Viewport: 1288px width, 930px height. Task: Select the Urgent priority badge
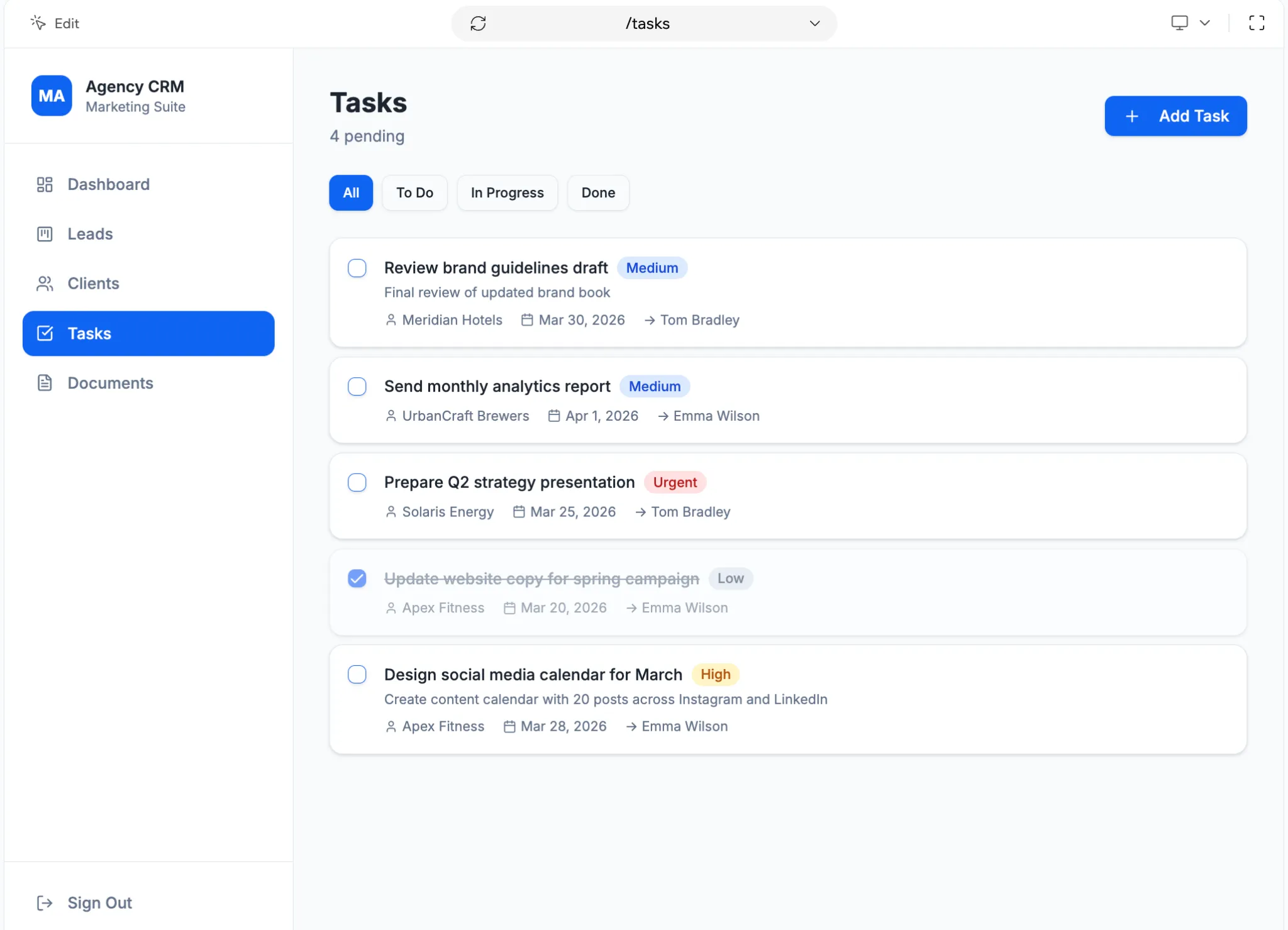(675, 482)
